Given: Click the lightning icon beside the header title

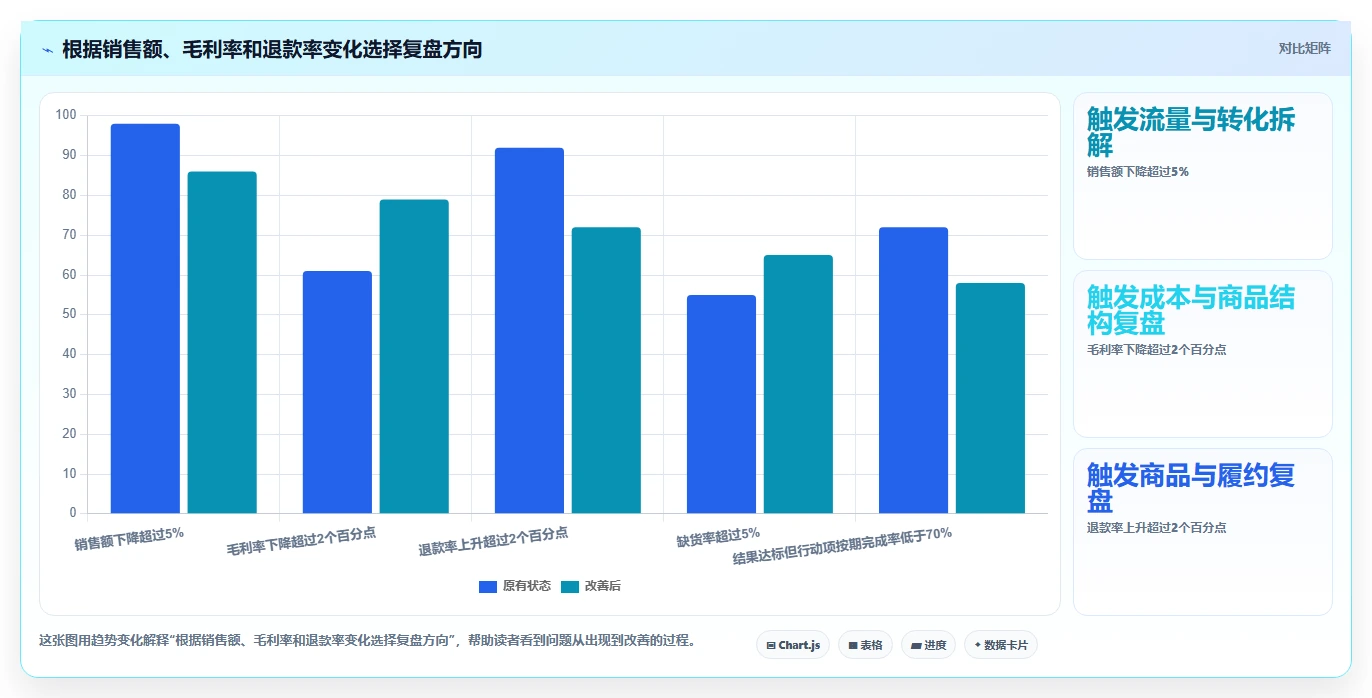Looking at the screenshot, I should (x=48, y=50).
